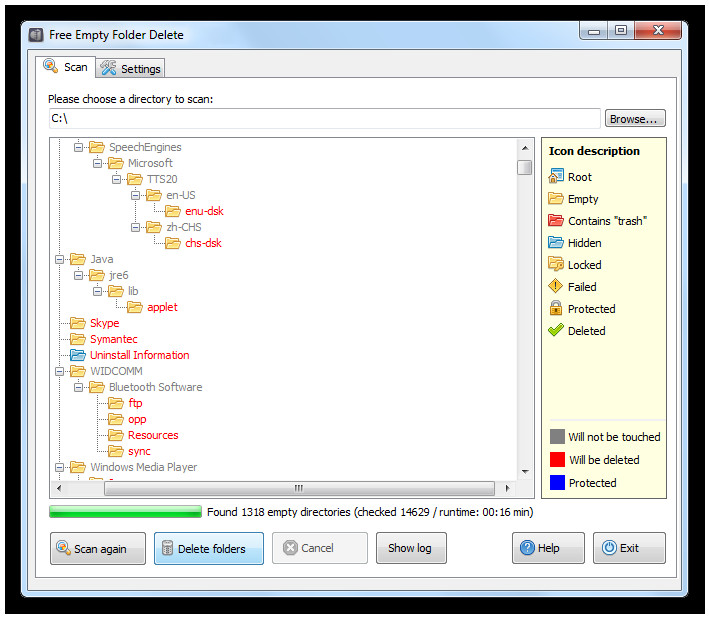Click the horizontal scroll right arrow

coord(507,488)
